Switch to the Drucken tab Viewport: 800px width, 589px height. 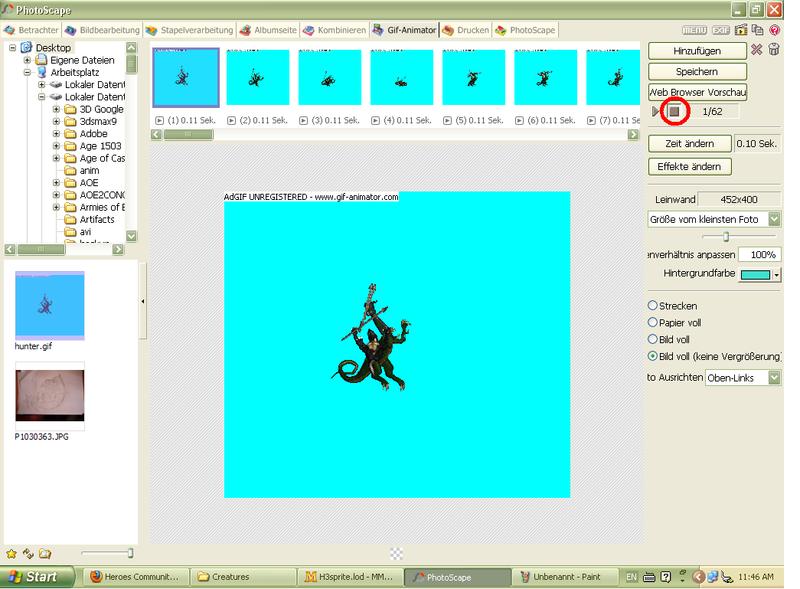click(x=466, y=30)
